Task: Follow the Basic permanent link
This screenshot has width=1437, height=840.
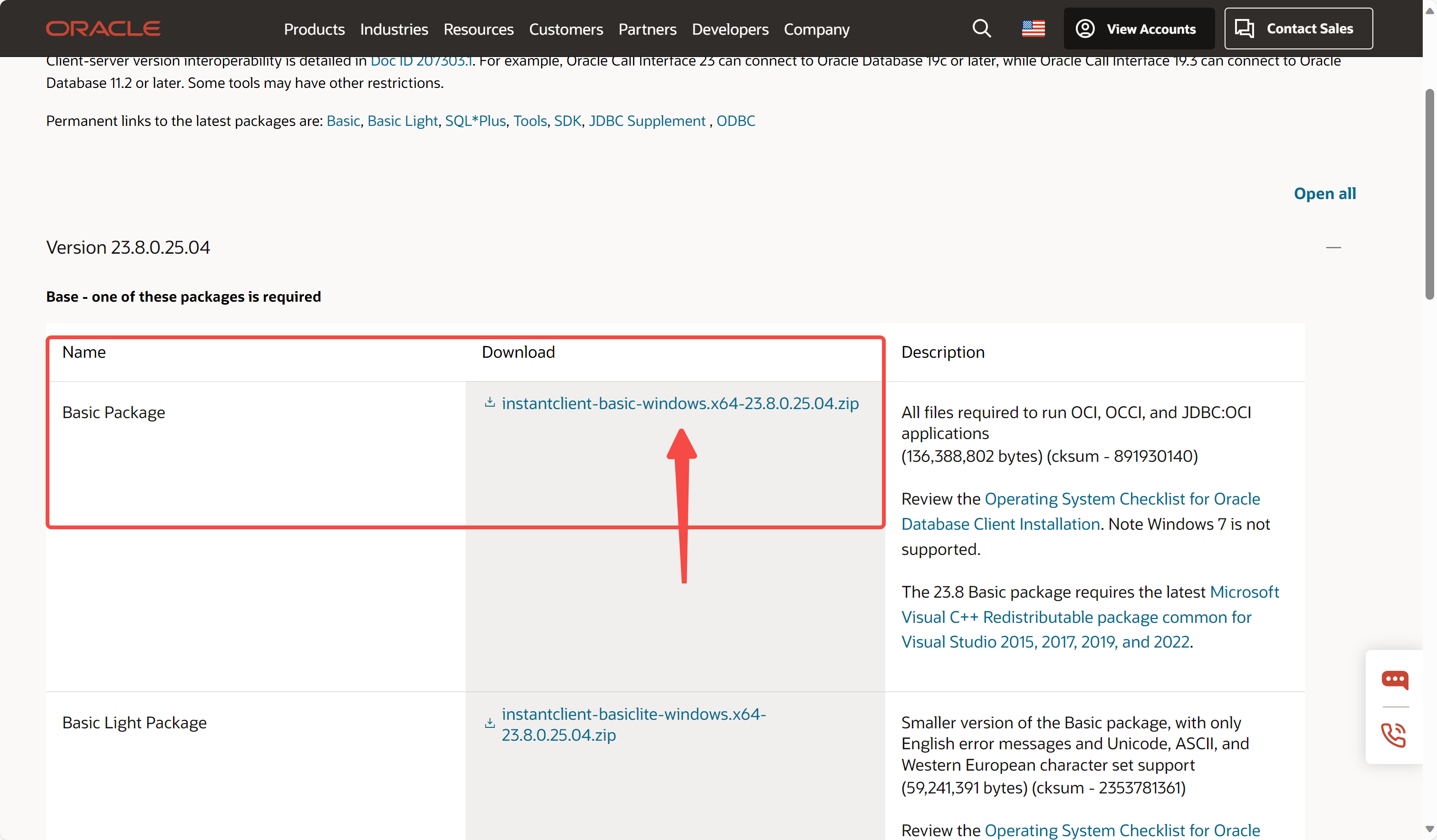Action: point(343,121)
